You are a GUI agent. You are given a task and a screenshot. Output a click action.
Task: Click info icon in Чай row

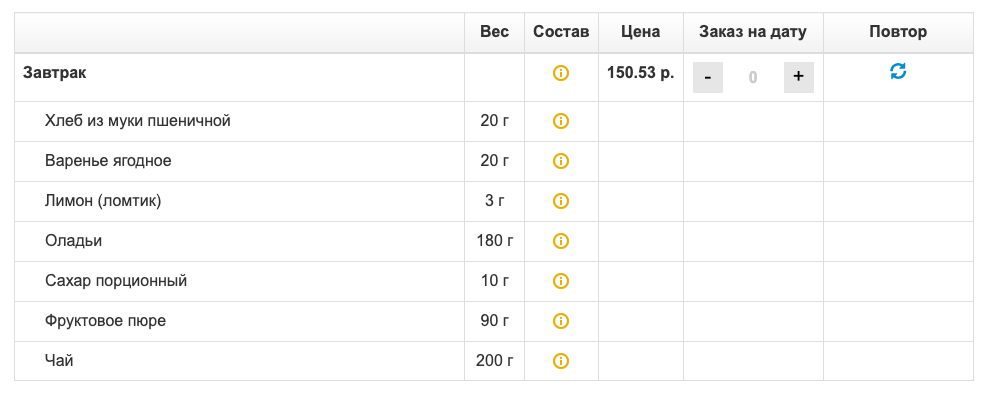click(560, 361)
